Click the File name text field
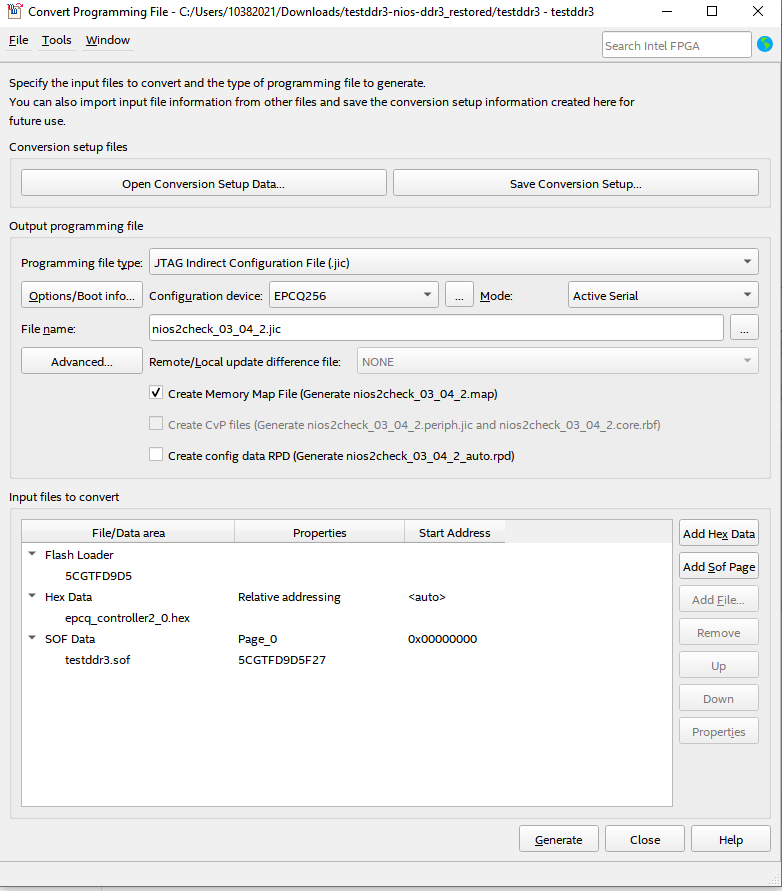Screen dimensions: 782x891 436,328
